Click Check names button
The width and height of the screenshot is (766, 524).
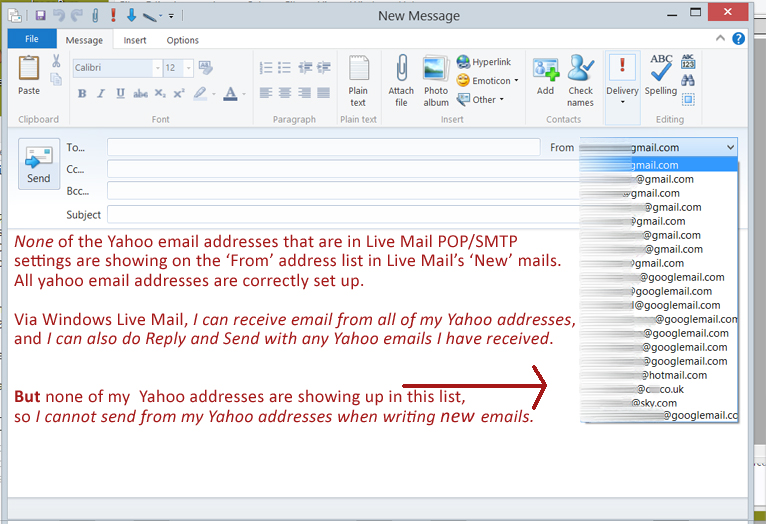580,81
